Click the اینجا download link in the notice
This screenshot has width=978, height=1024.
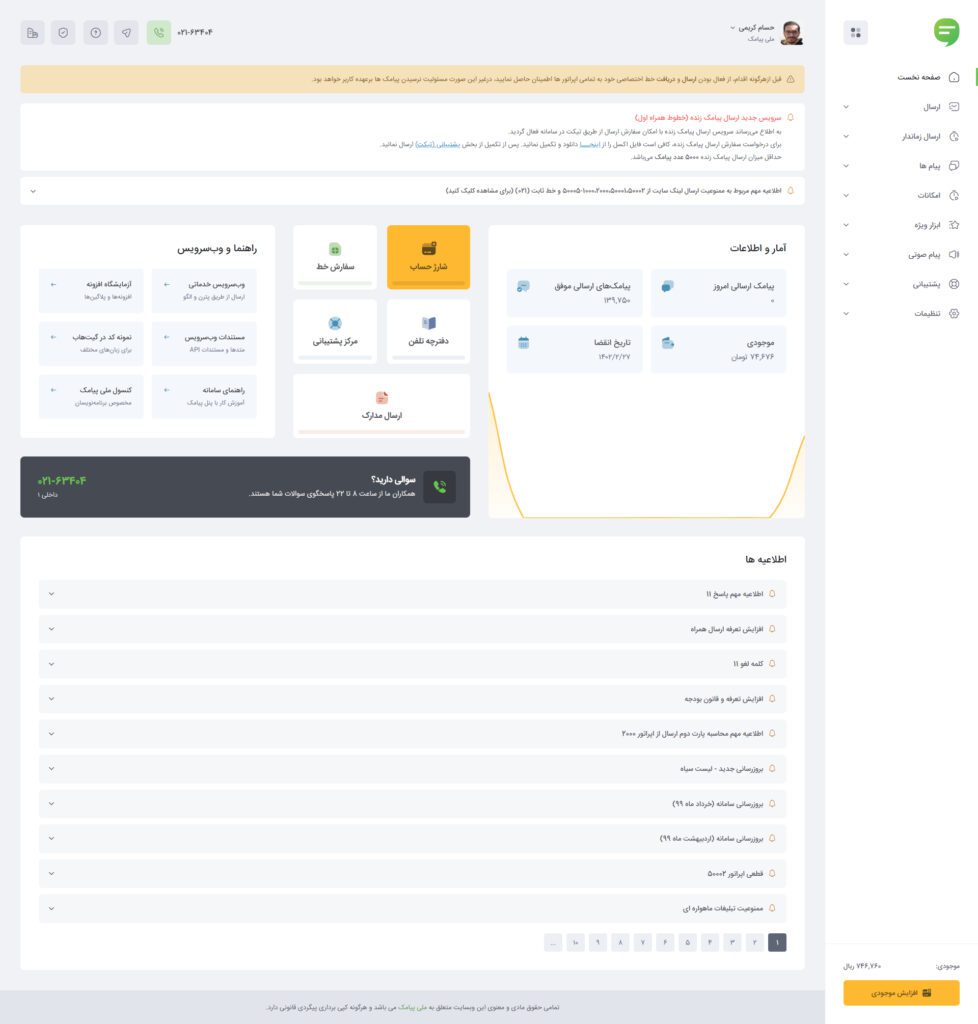click(590, 144)
